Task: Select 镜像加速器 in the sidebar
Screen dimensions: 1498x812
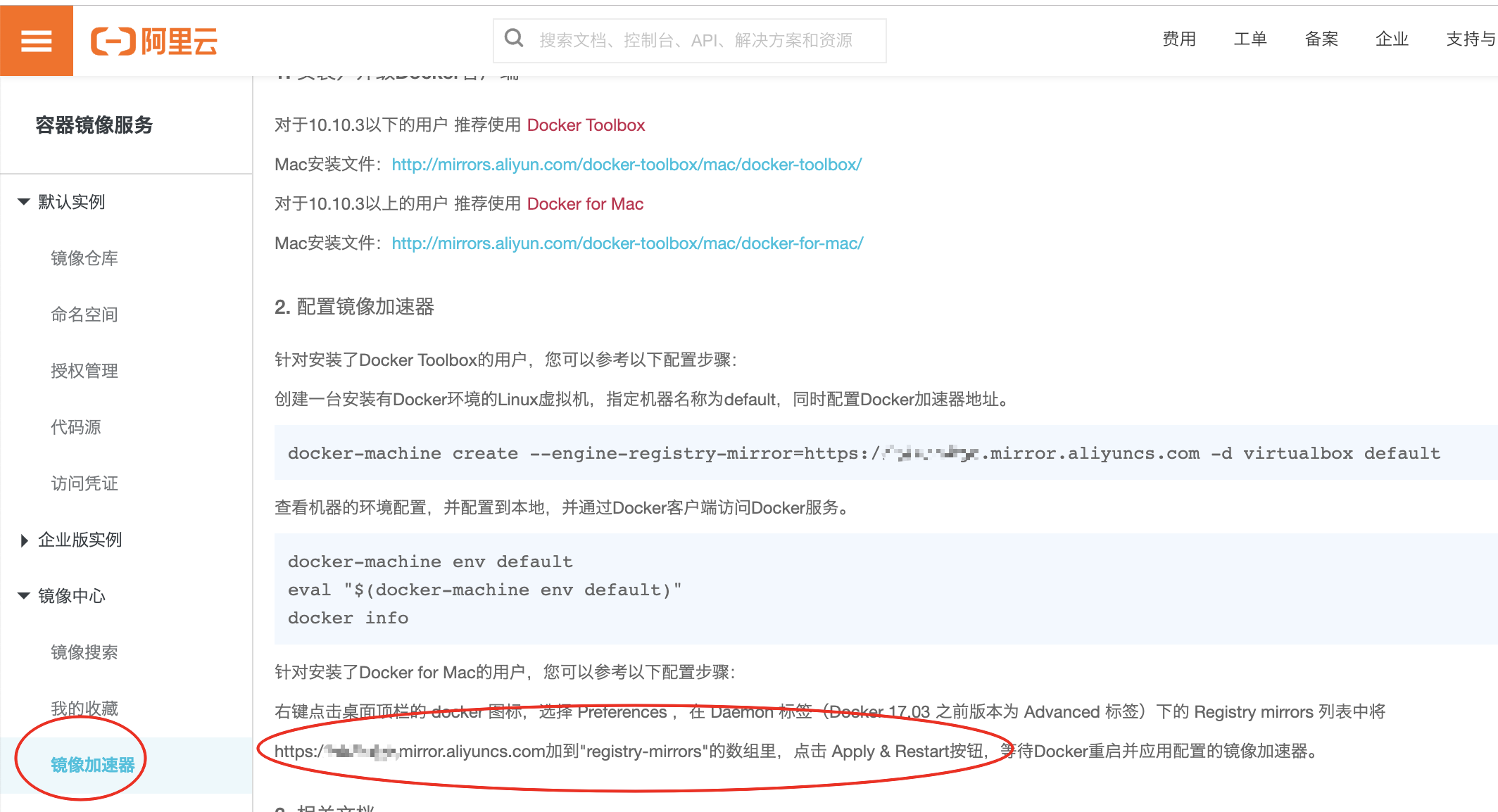Action: [93, 765]
